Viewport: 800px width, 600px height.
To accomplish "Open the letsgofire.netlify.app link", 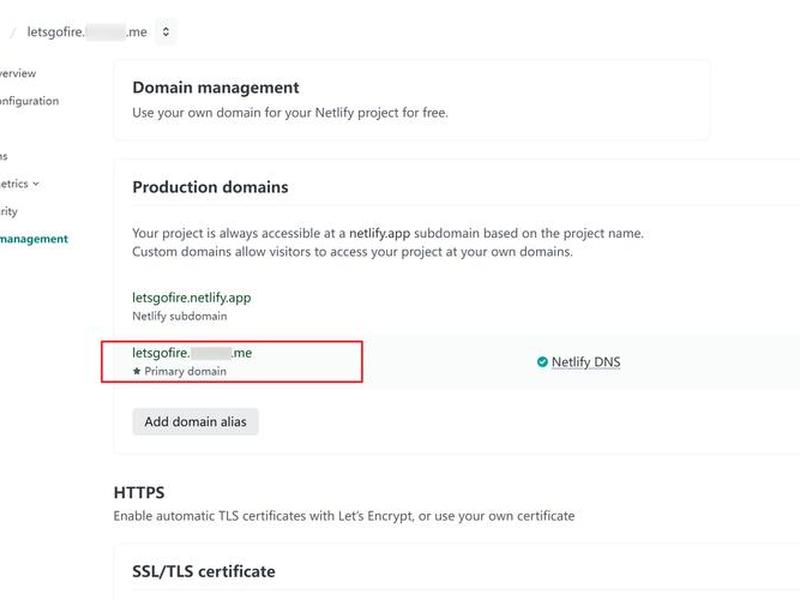I will [191, 297].
